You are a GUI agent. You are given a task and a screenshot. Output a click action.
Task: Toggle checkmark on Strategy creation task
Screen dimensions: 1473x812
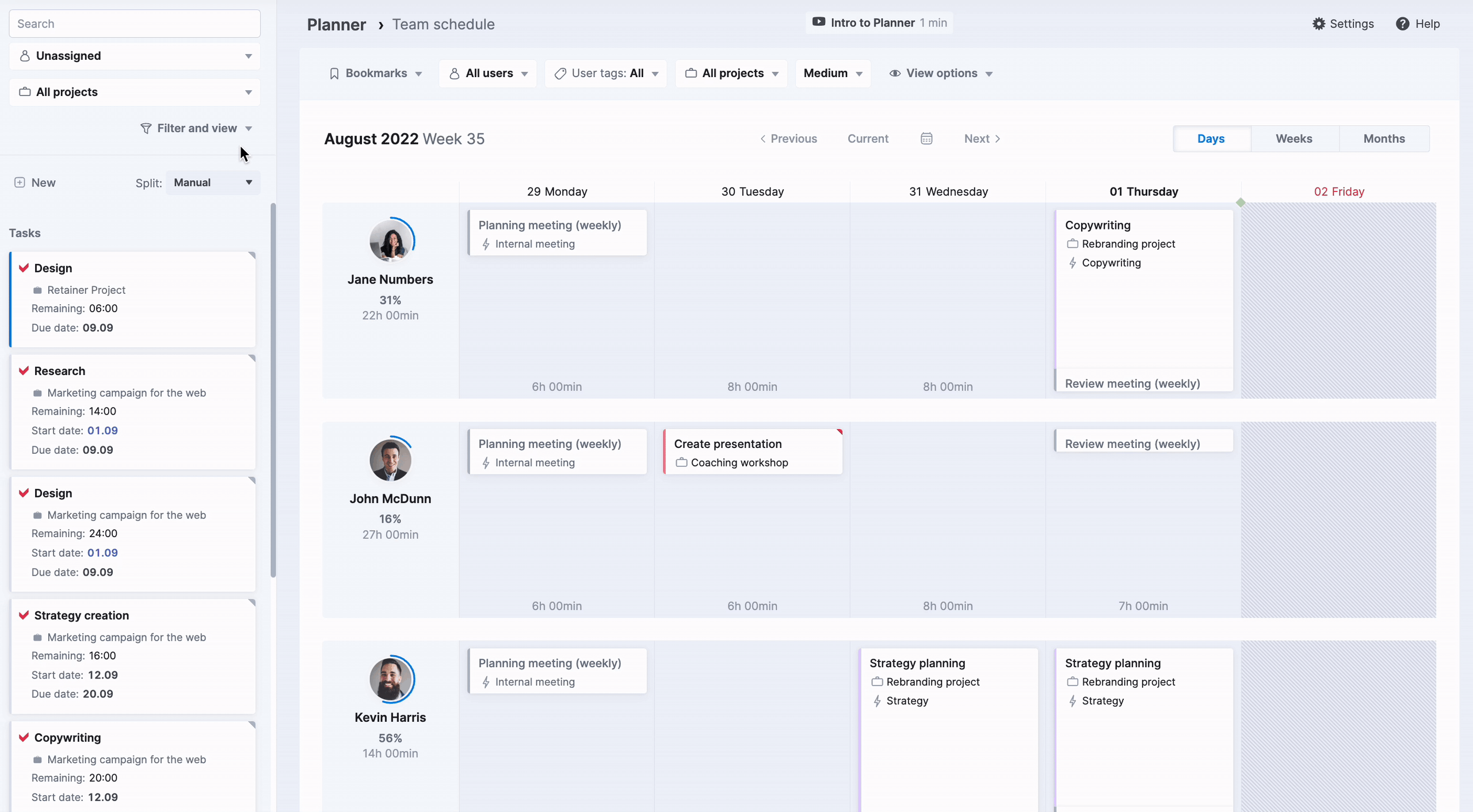tap(24, 615)
